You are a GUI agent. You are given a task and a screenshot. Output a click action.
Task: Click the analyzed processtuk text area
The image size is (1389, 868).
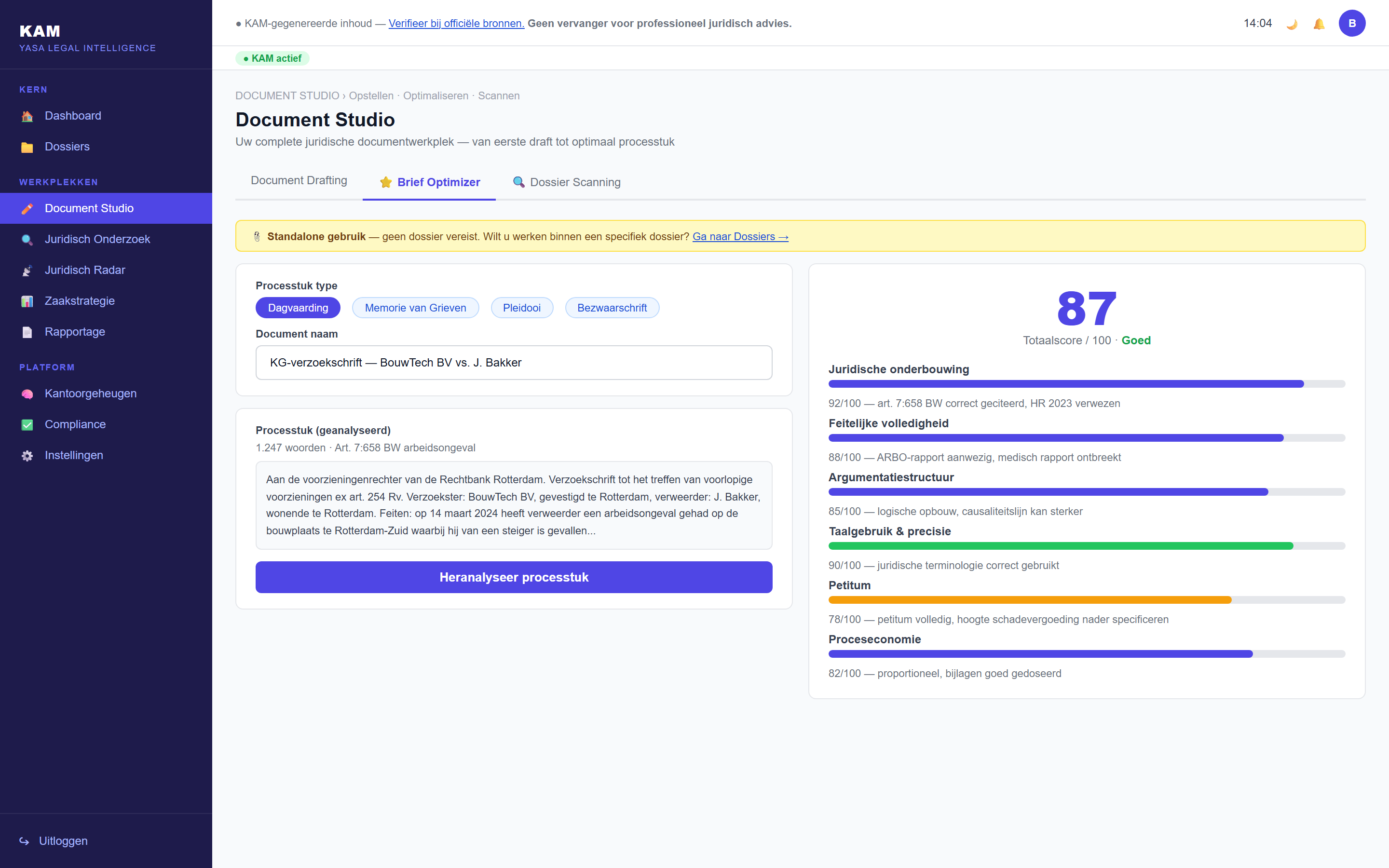pyautogui.click(x=514, y=505)
